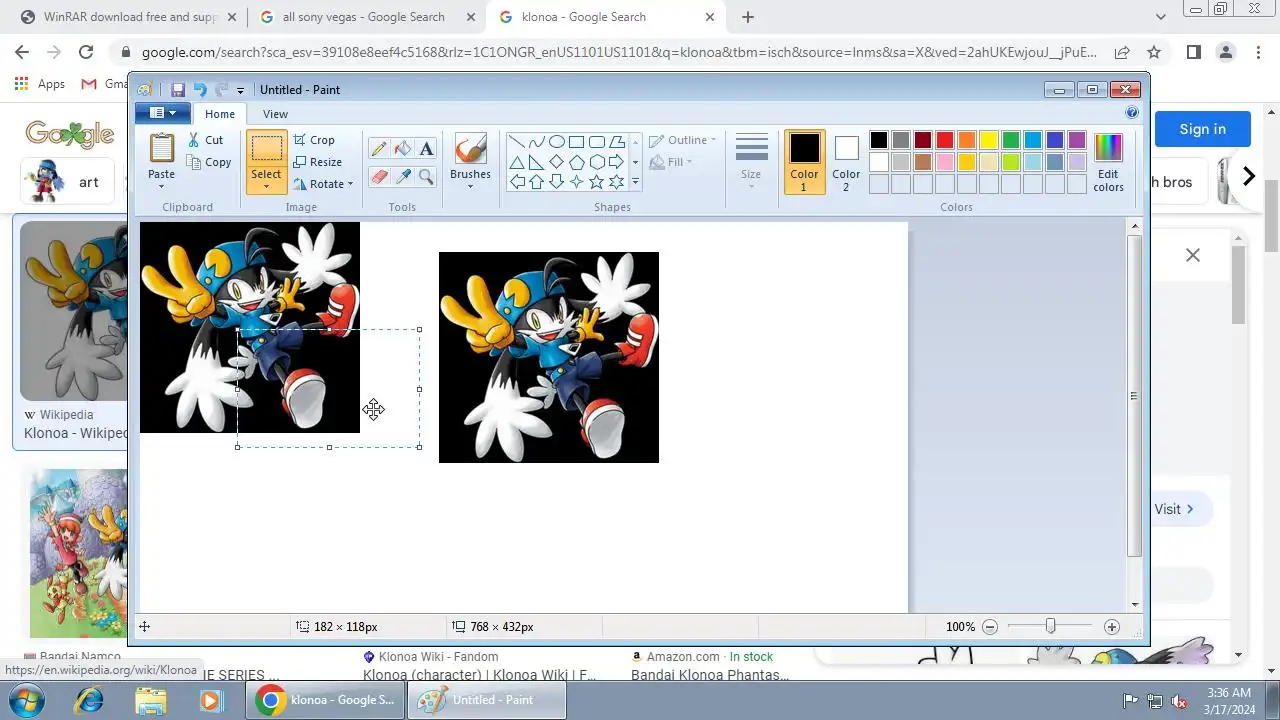Select the Rectangle shape
The height and width of the screenshot is (720, 1280).
click(x=576, y=142)
